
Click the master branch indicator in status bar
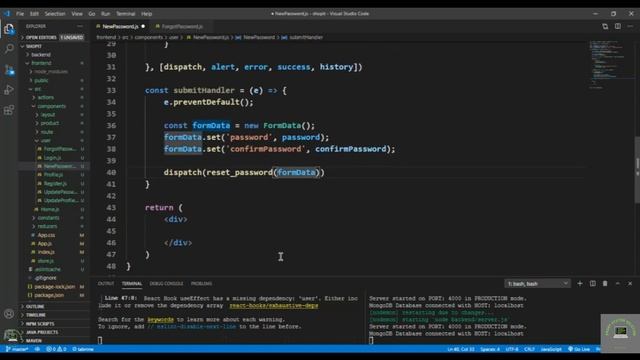(17, 349)
